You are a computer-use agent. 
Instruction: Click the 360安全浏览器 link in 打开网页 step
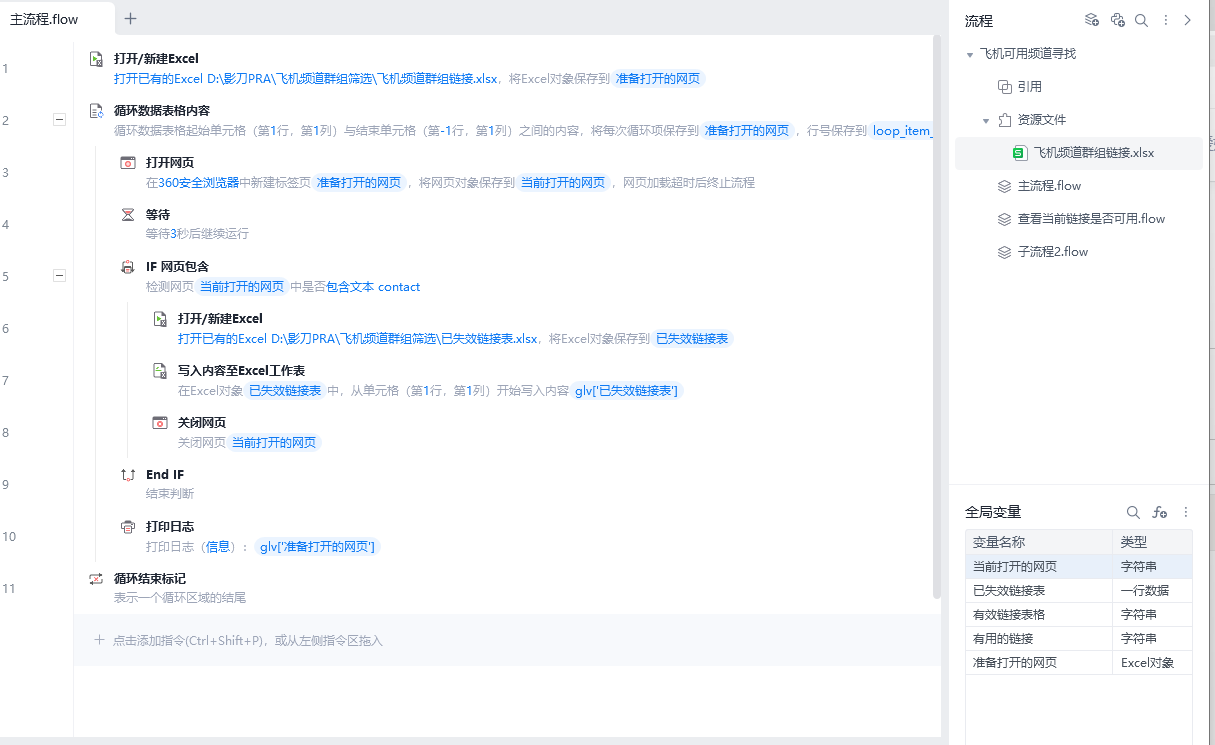(x=199, y=183)
